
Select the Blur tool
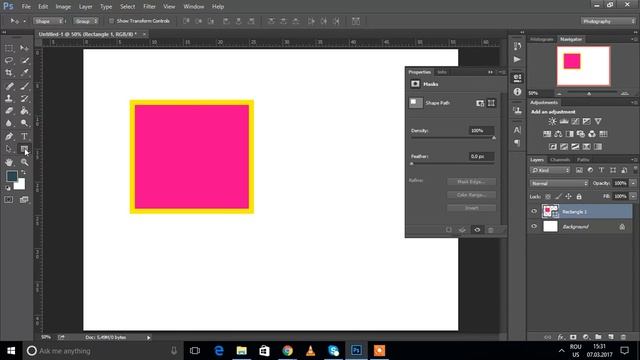[x=9, y=123]
